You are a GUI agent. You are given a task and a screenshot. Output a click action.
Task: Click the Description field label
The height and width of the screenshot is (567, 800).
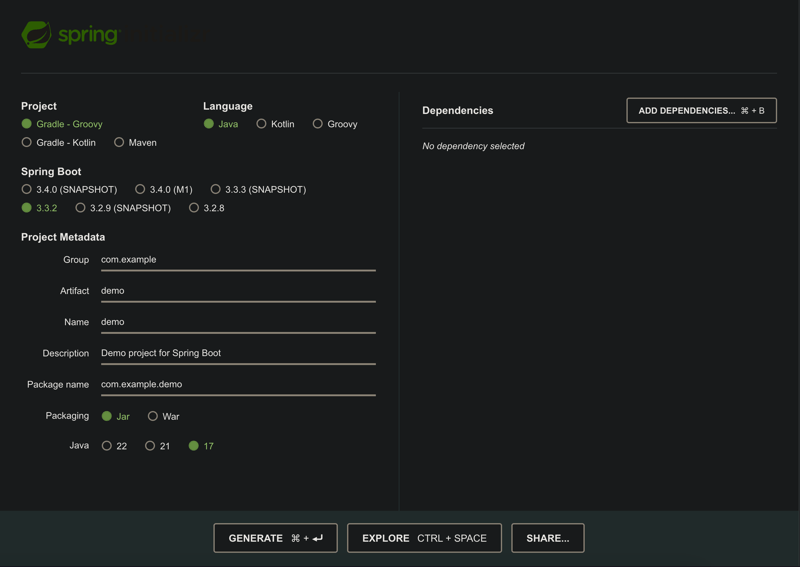(x=66, y=353)
